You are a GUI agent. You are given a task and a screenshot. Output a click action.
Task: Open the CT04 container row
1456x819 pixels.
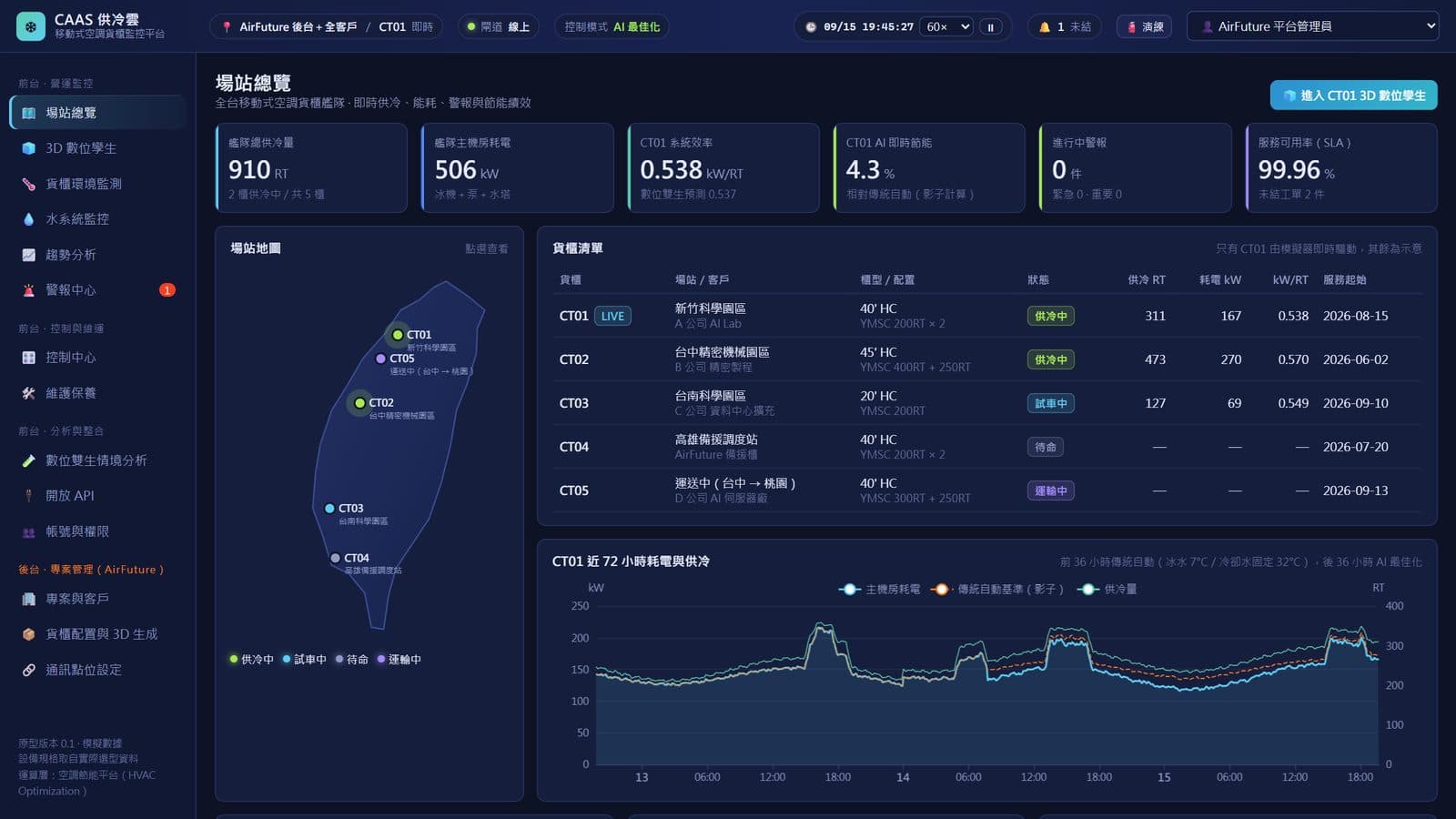point(986,447)
